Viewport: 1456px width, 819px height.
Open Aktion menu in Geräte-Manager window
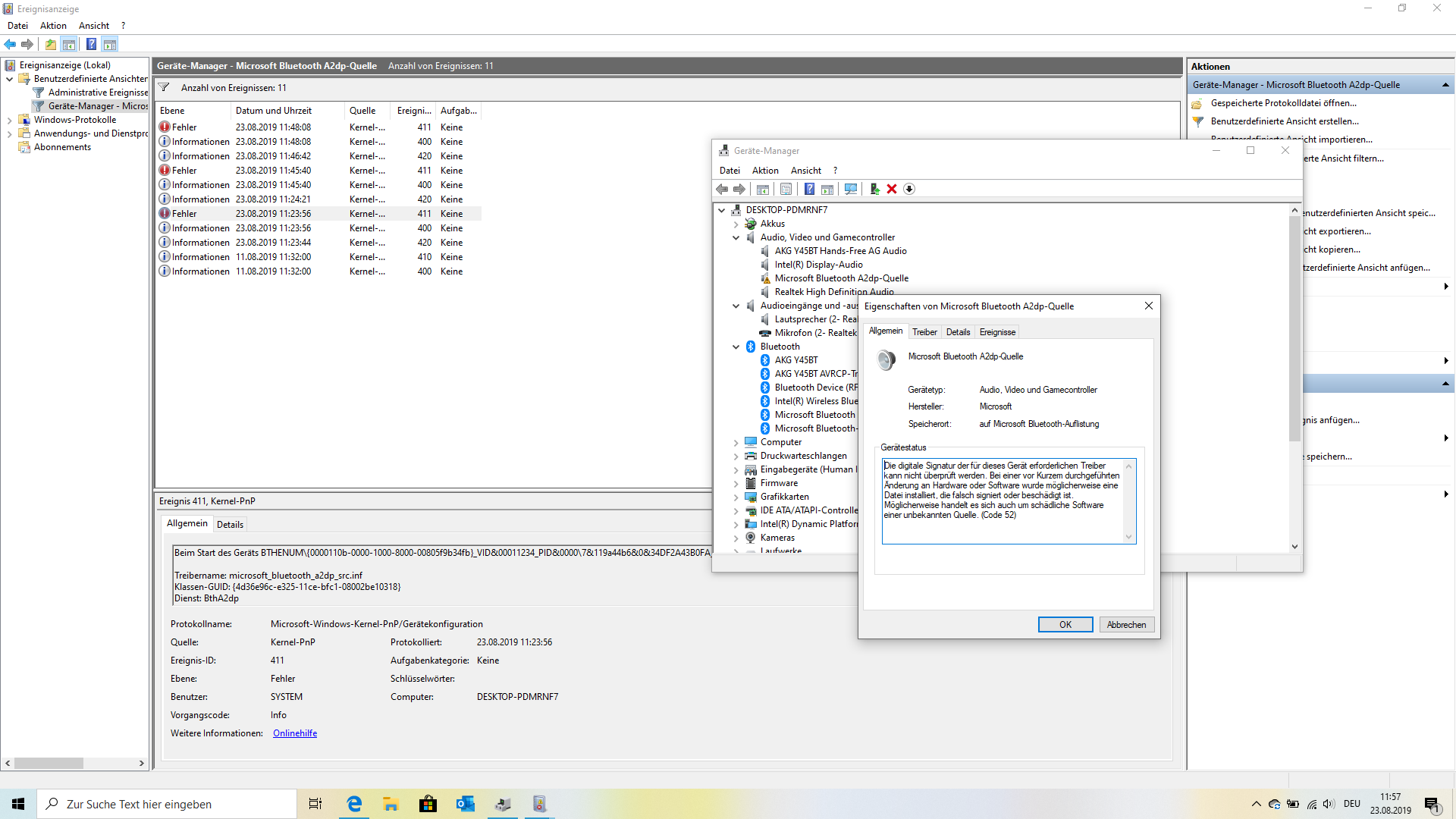click(765, 171)
